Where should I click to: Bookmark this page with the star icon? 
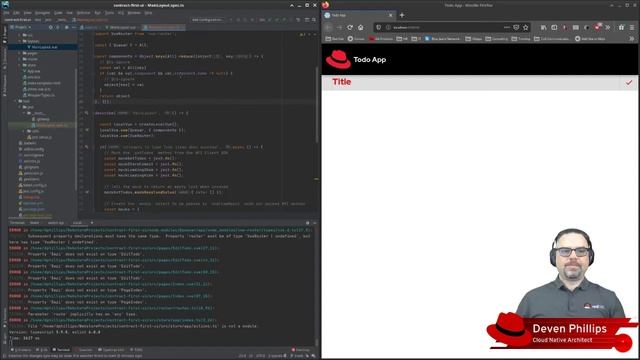(x=526, y=27)
